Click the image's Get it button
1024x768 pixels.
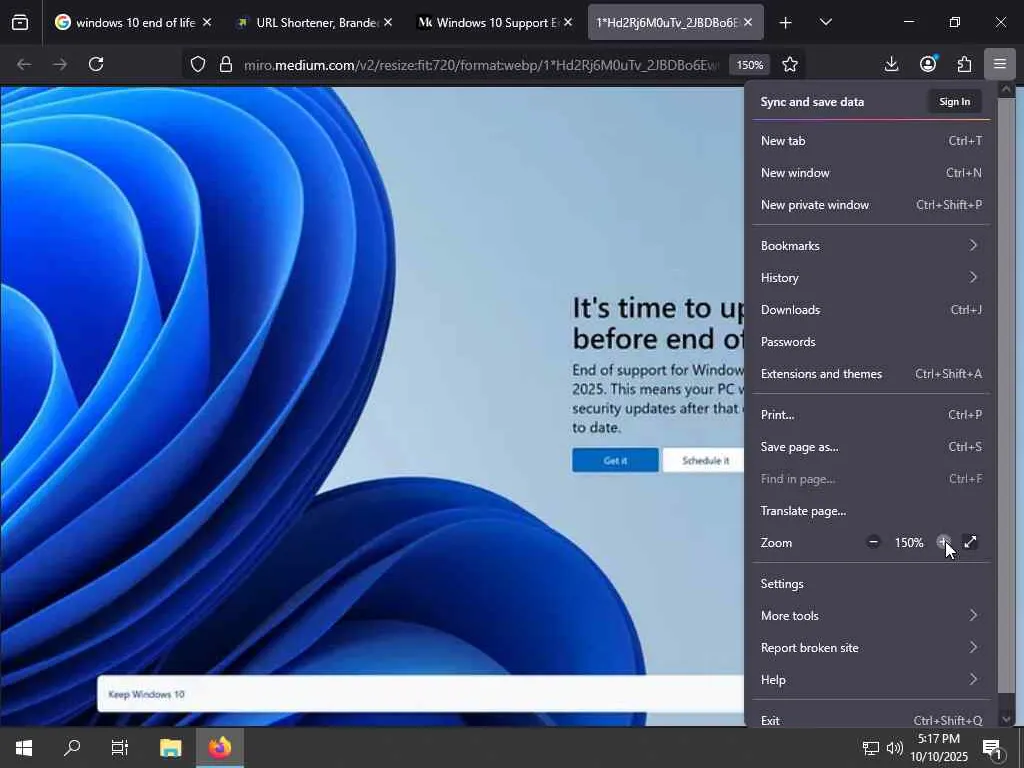615,460
